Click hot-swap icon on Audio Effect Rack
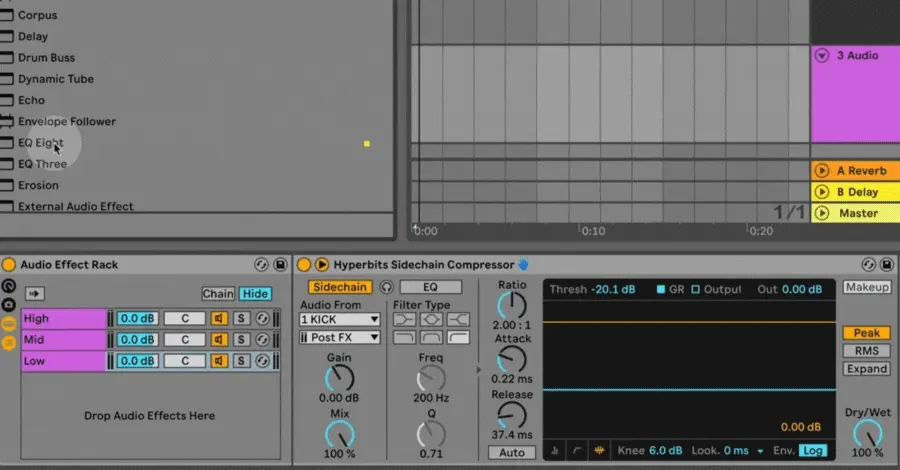Image resolution: width=900 pixels, height=470 pixels. [261, 265]
